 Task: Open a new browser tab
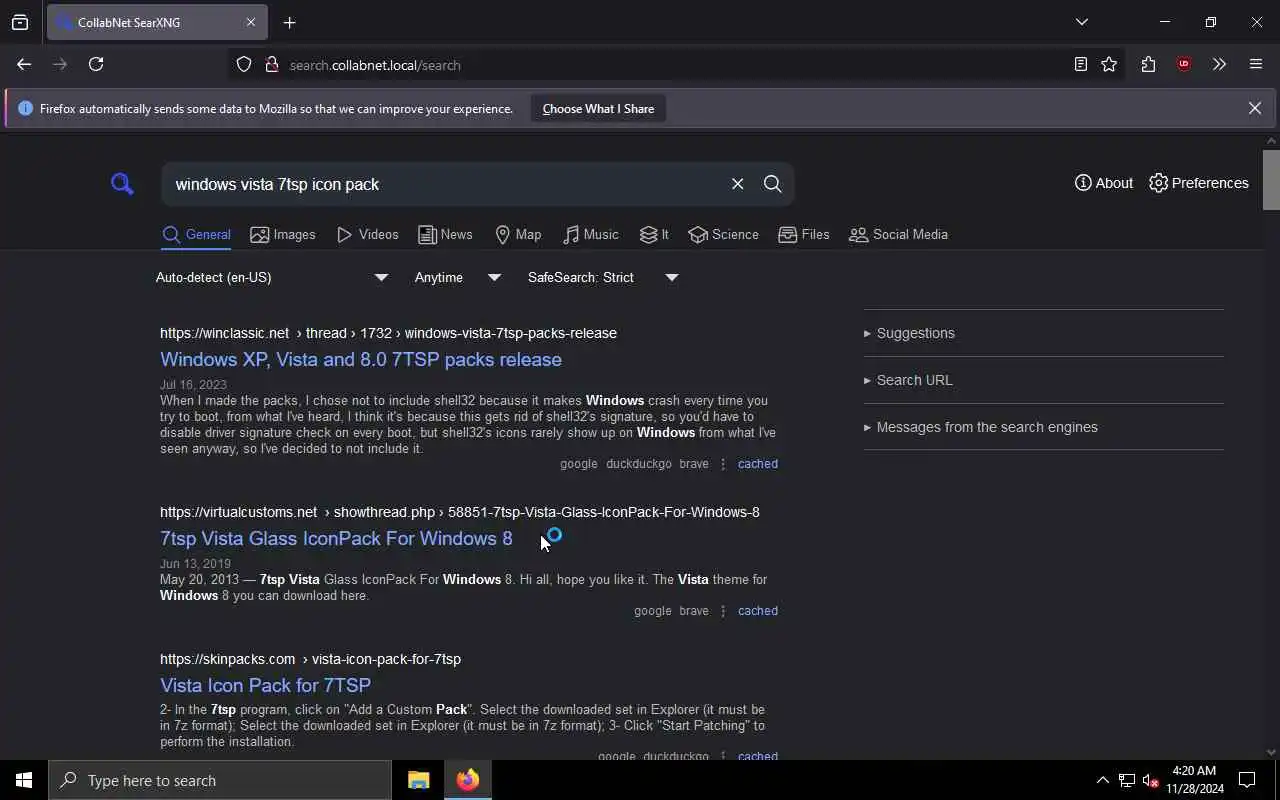pos(289,22)
